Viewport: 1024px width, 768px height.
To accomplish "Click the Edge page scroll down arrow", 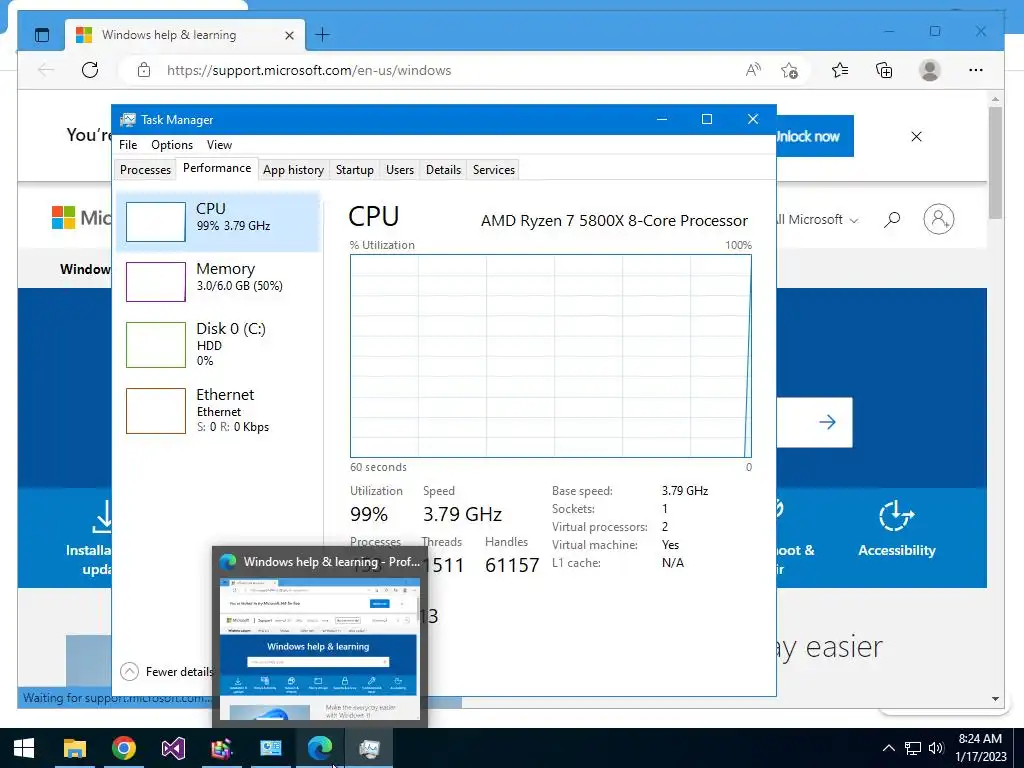I will [x=995, y=699].
